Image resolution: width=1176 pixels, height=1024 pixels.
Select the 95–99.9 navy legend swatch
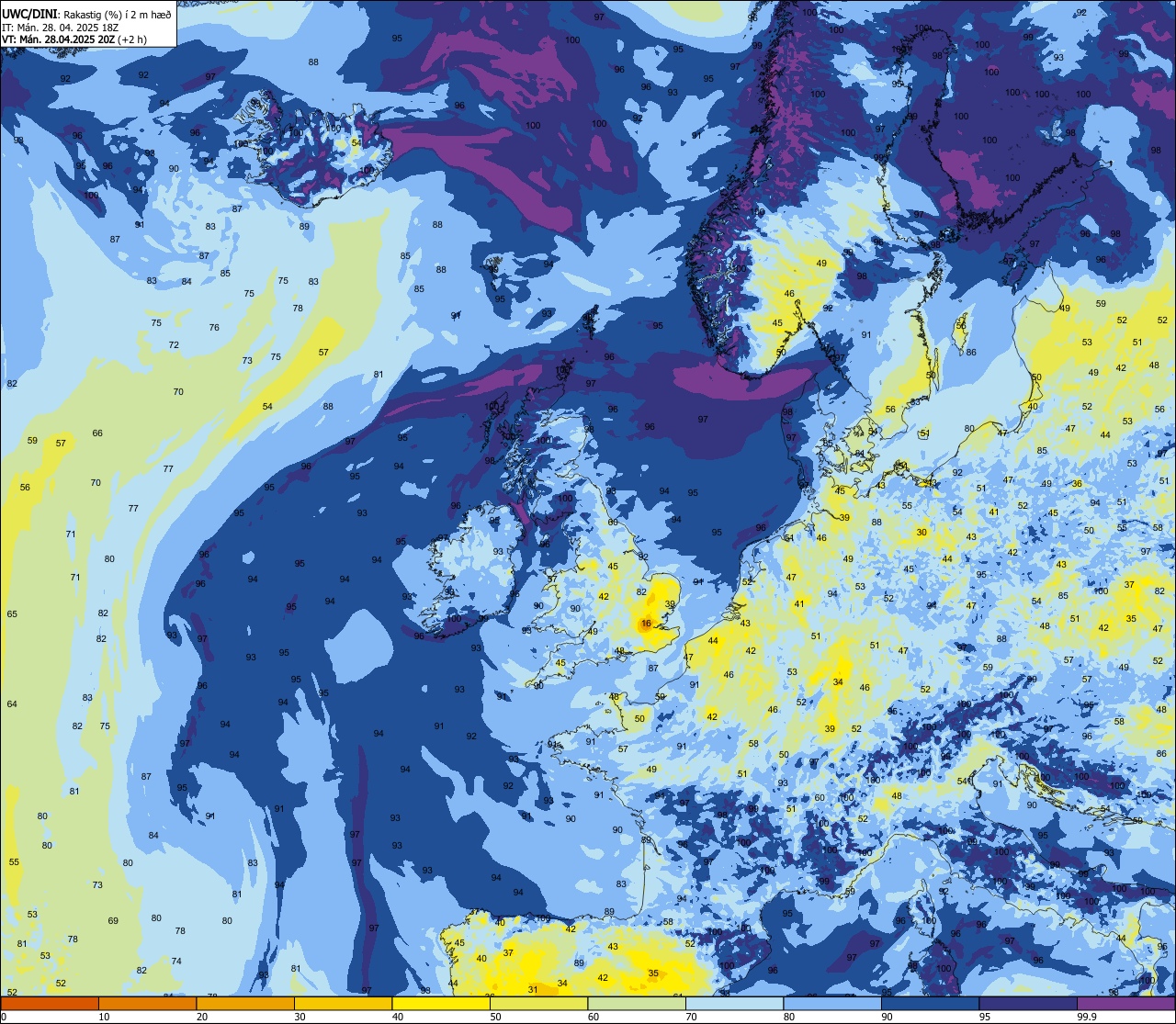click(x=1028, y=1003)
